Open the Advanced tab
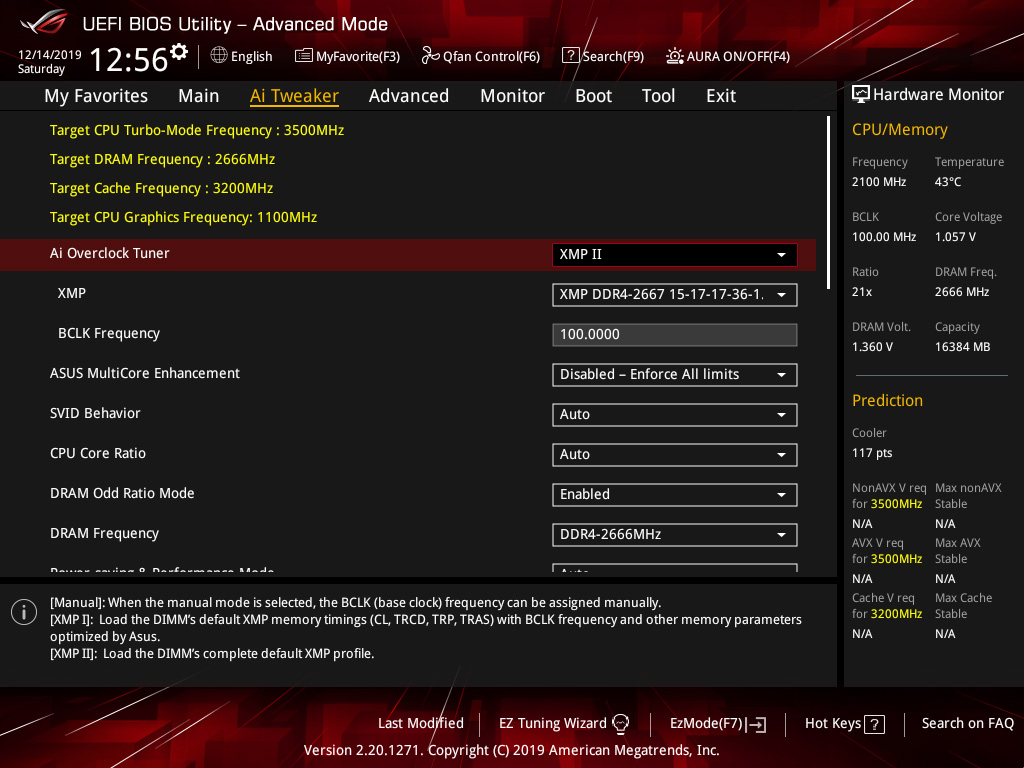Screen dimensions: 1024x768 pyautogui.click(x=409, y=96)
